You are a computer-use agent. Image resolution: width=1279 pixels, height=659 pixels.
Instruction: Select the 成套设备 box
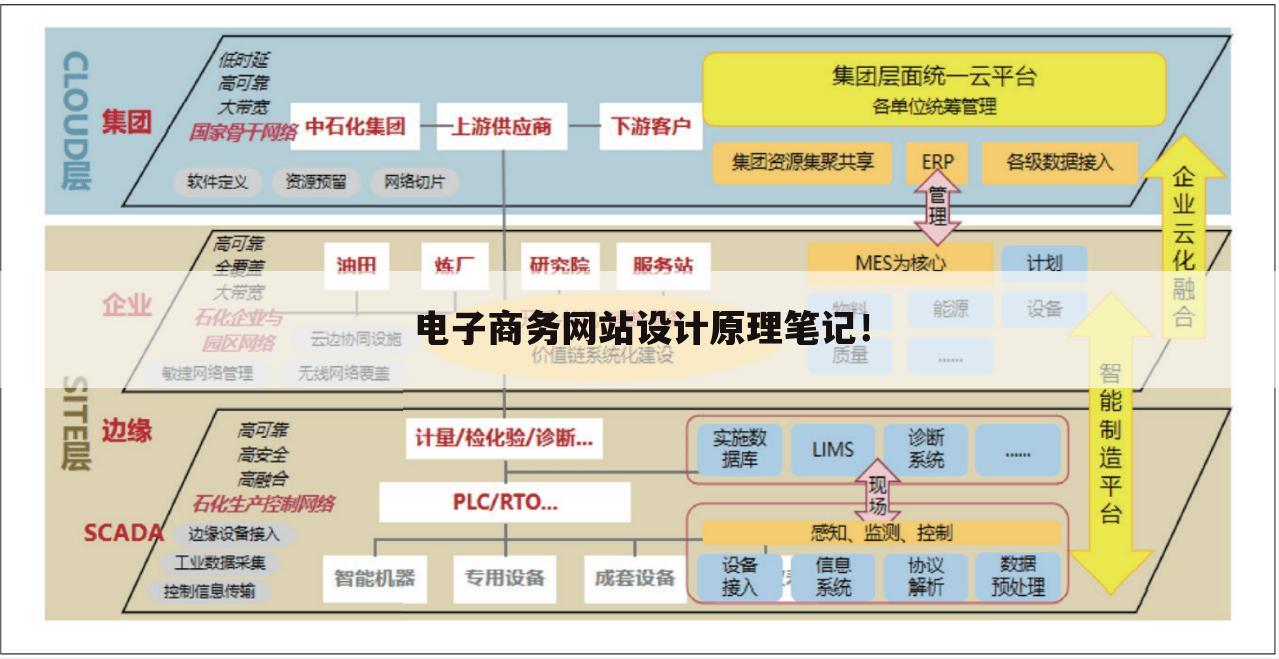(x=635, y=578)
